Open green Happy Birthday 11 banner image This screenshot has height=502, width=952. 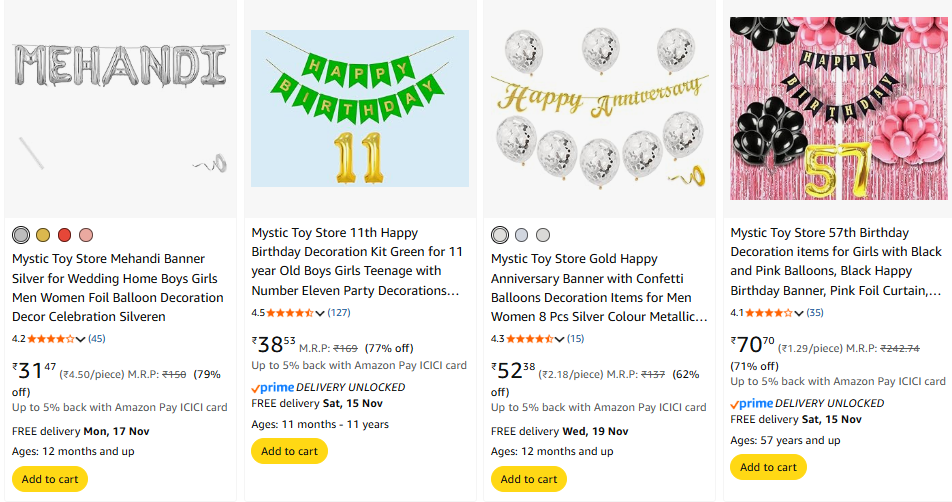point(360,108)
